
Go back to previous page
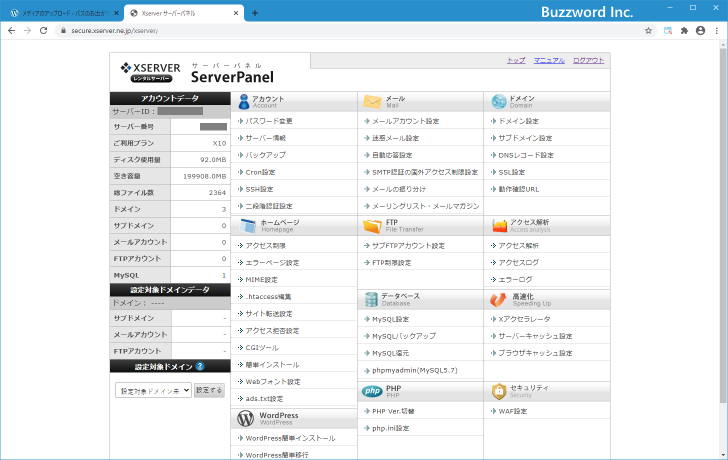click(12, 31)
